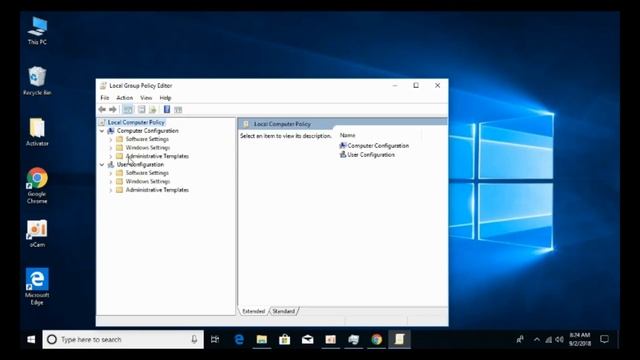640x360 pixels.
Task: Expand Administrative Templates under User Configuration
Action: click(x=111, y=190)
